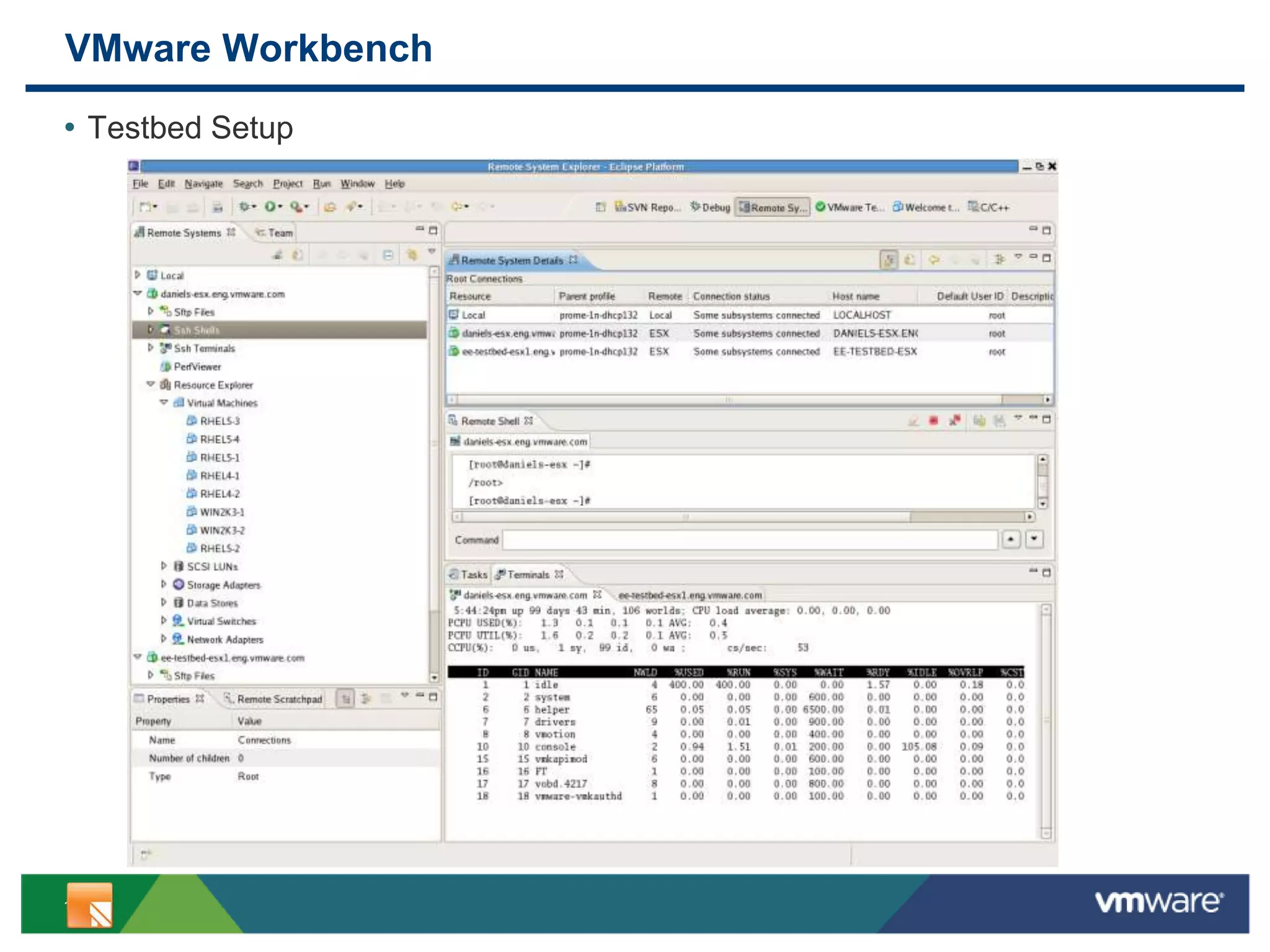This screenshot has height=952, width=1270.
Task: Open the Window menu
Action: 357,183
